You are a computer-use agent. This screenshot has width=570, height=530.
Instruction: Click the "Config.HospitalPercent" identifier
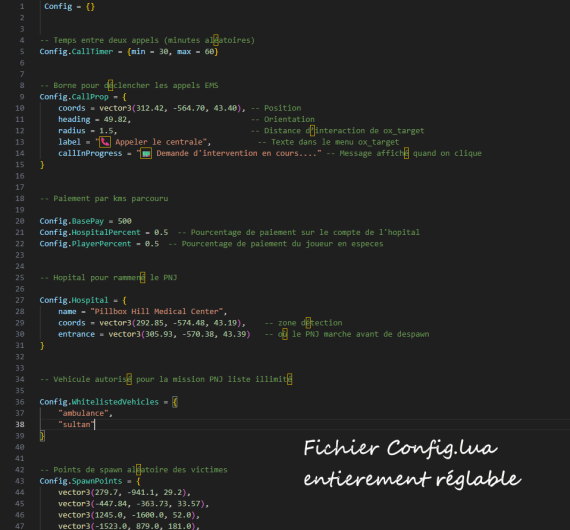click(90, 232)
